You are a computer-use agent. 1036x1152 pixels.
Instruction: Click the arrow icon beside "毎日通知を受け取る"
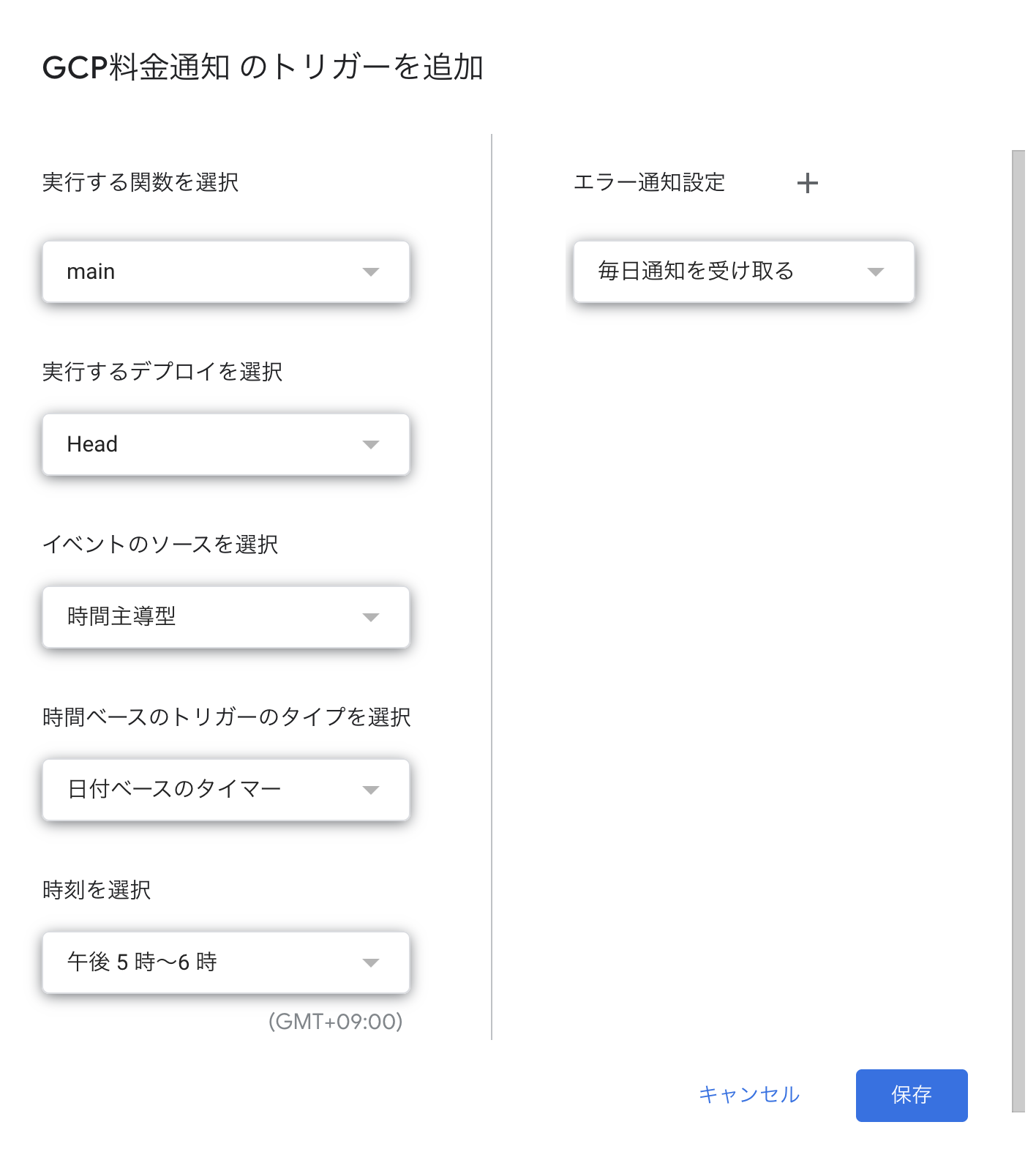tap(875, 272)
